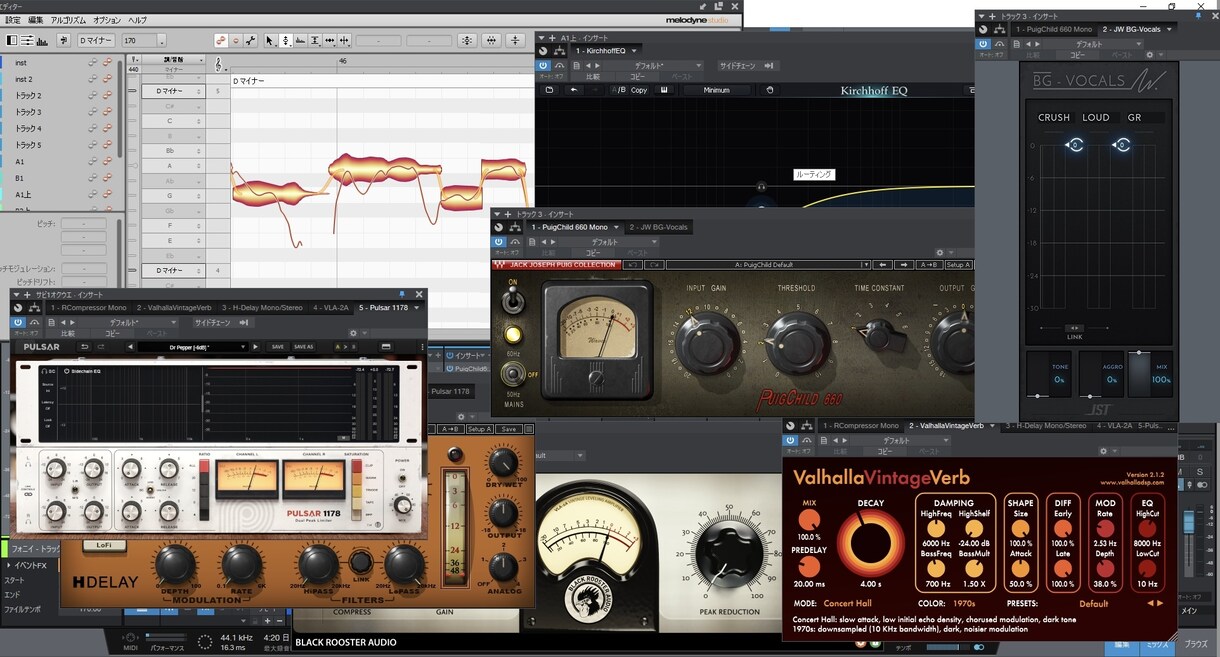Image resolution: width=1220 pixels, height=657 pixels.
Task: Click the routing icon in KirchhoffEQ window
Action: tap(560, 51)
